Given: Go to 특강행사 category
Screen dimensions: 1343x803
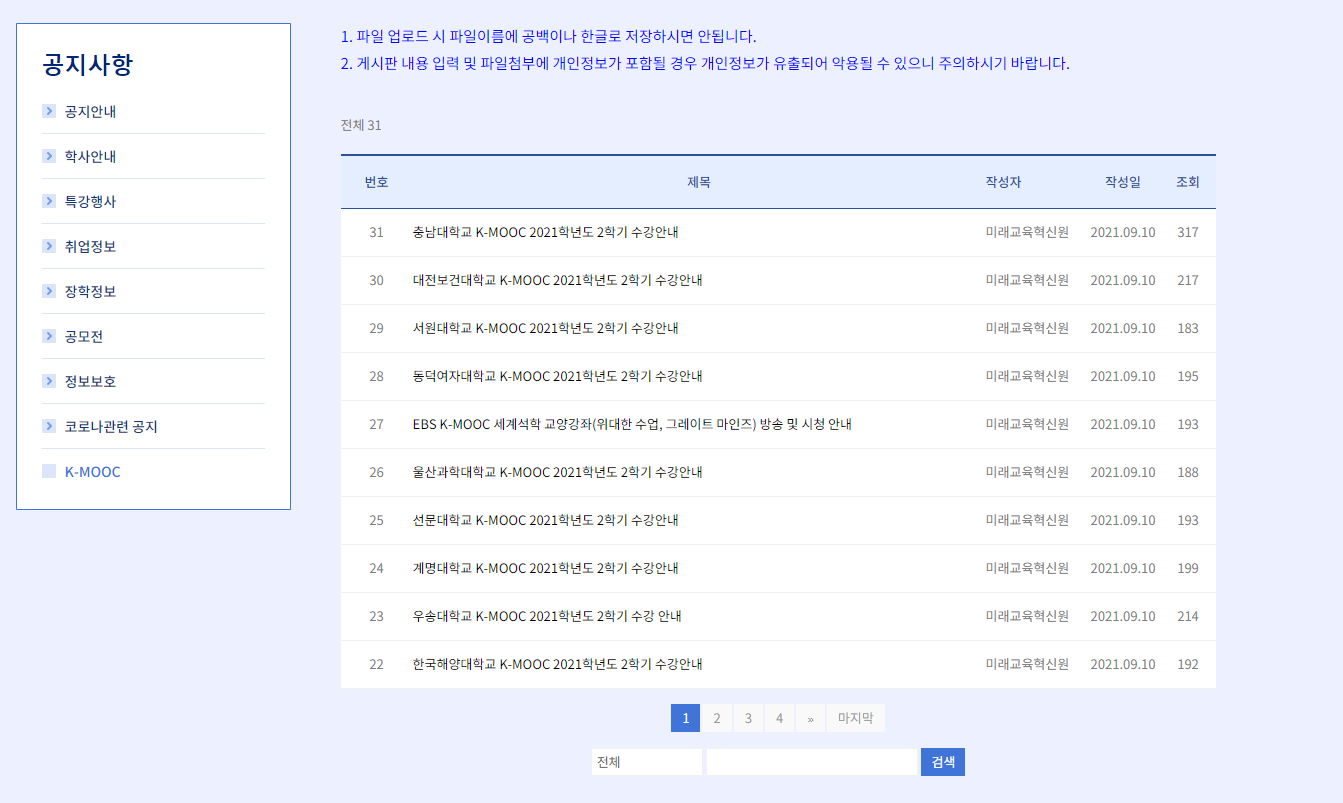Looking at the screenshot, I should point(90,201).
